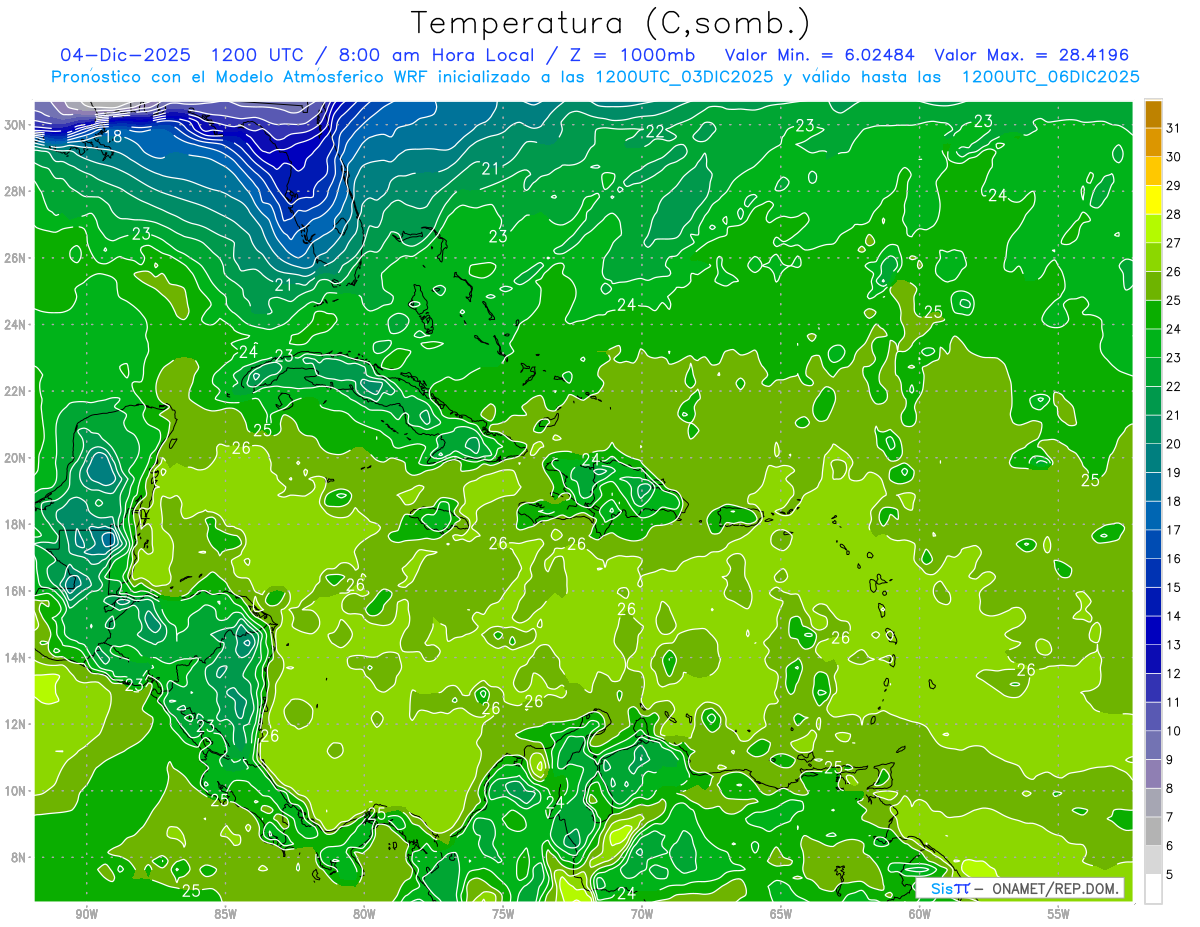Click the 8N latitude axis label
This screenshot has width=1200, height=927.
click(20, 857)
